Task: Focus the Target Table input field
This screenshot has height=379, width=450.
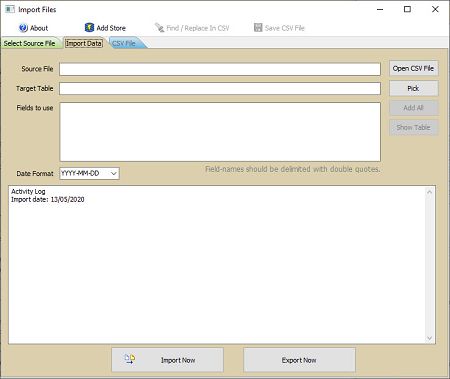Action: [220, 89]
